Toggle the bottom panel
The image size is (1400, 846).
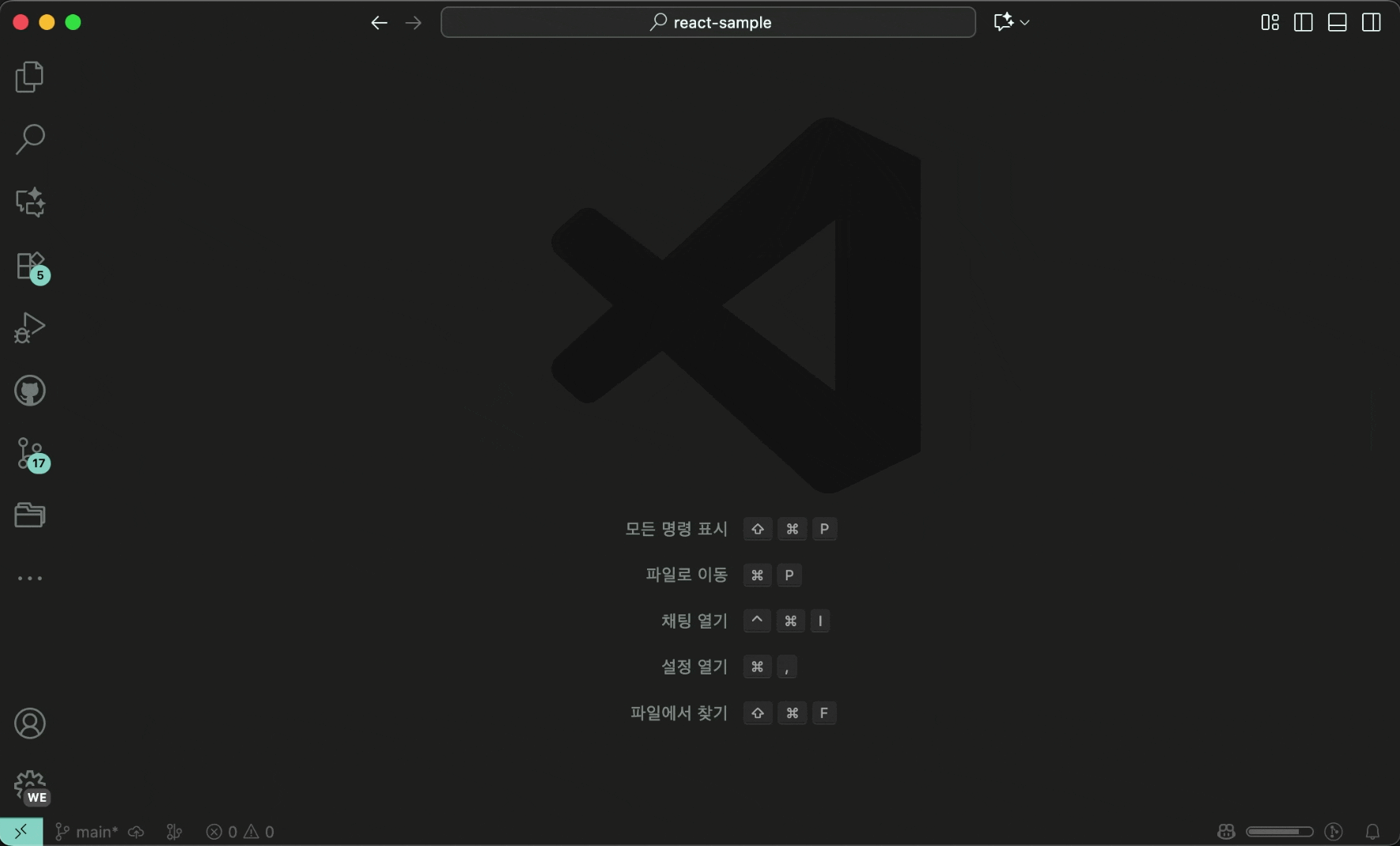1338,23
